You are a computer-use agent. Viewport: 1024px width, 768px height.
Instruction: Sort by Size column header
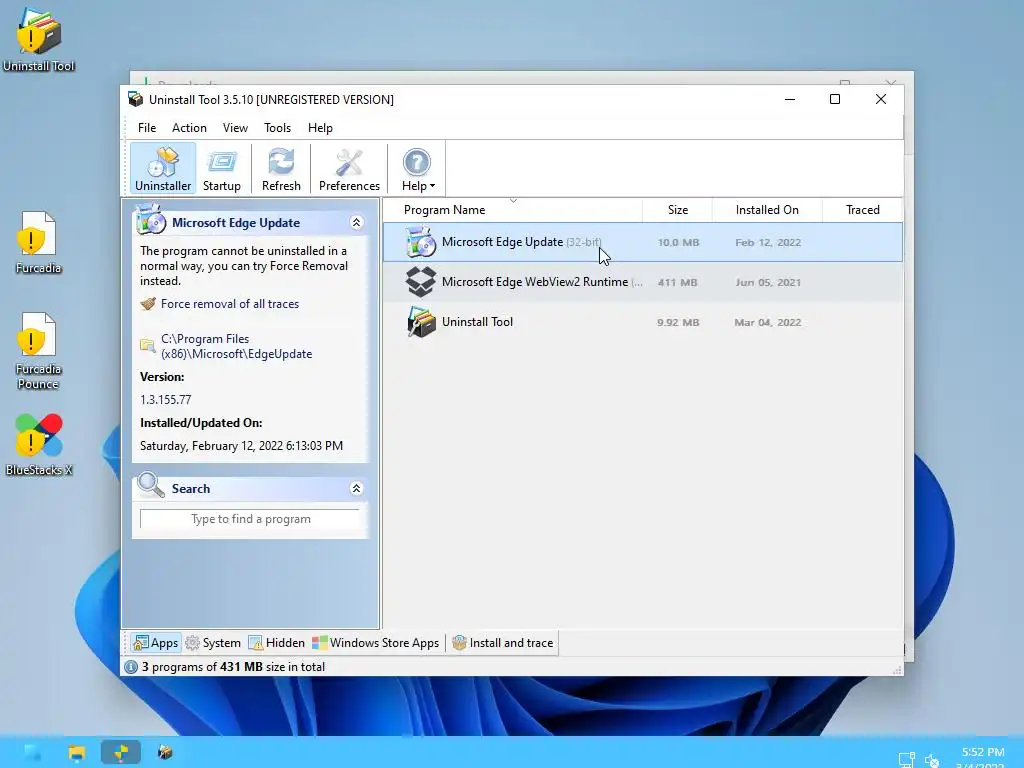point(677,210)
